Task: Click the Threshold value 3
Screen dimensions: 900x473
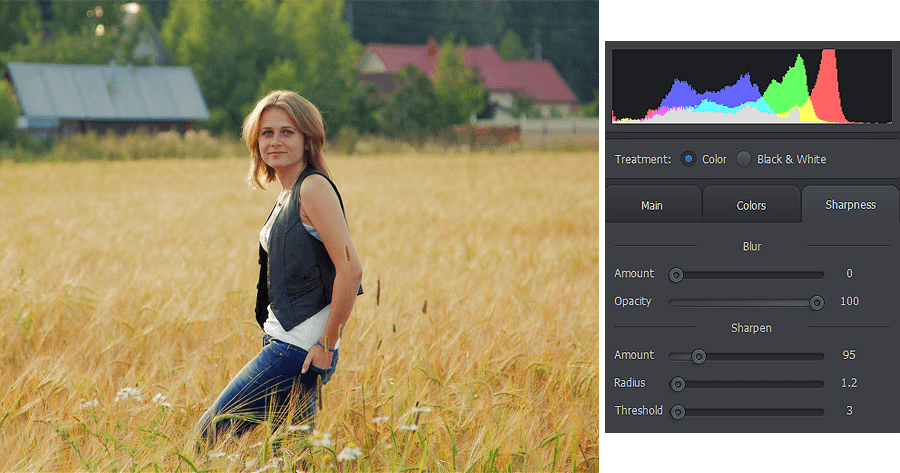Action: [x=849, y=410]
